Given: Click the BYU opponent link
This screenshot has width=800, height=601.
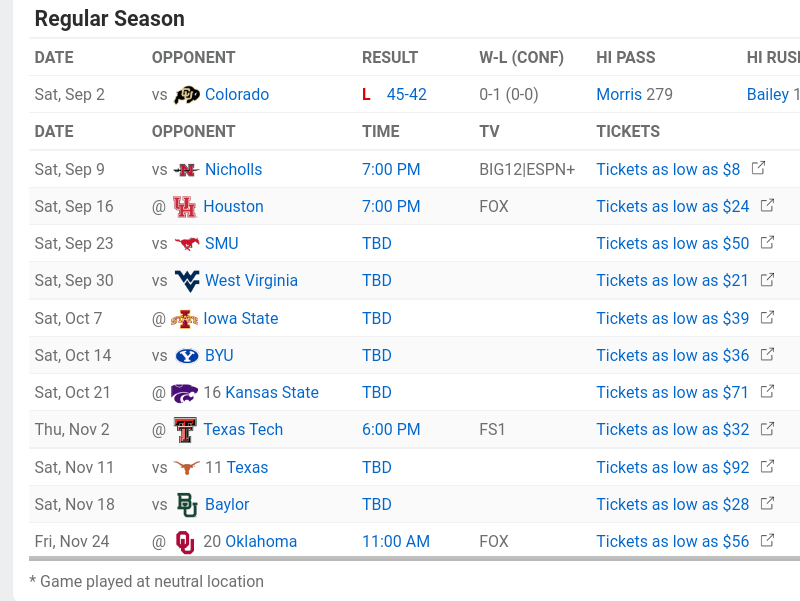Looking at the screenshot, I should pos(219,356).
